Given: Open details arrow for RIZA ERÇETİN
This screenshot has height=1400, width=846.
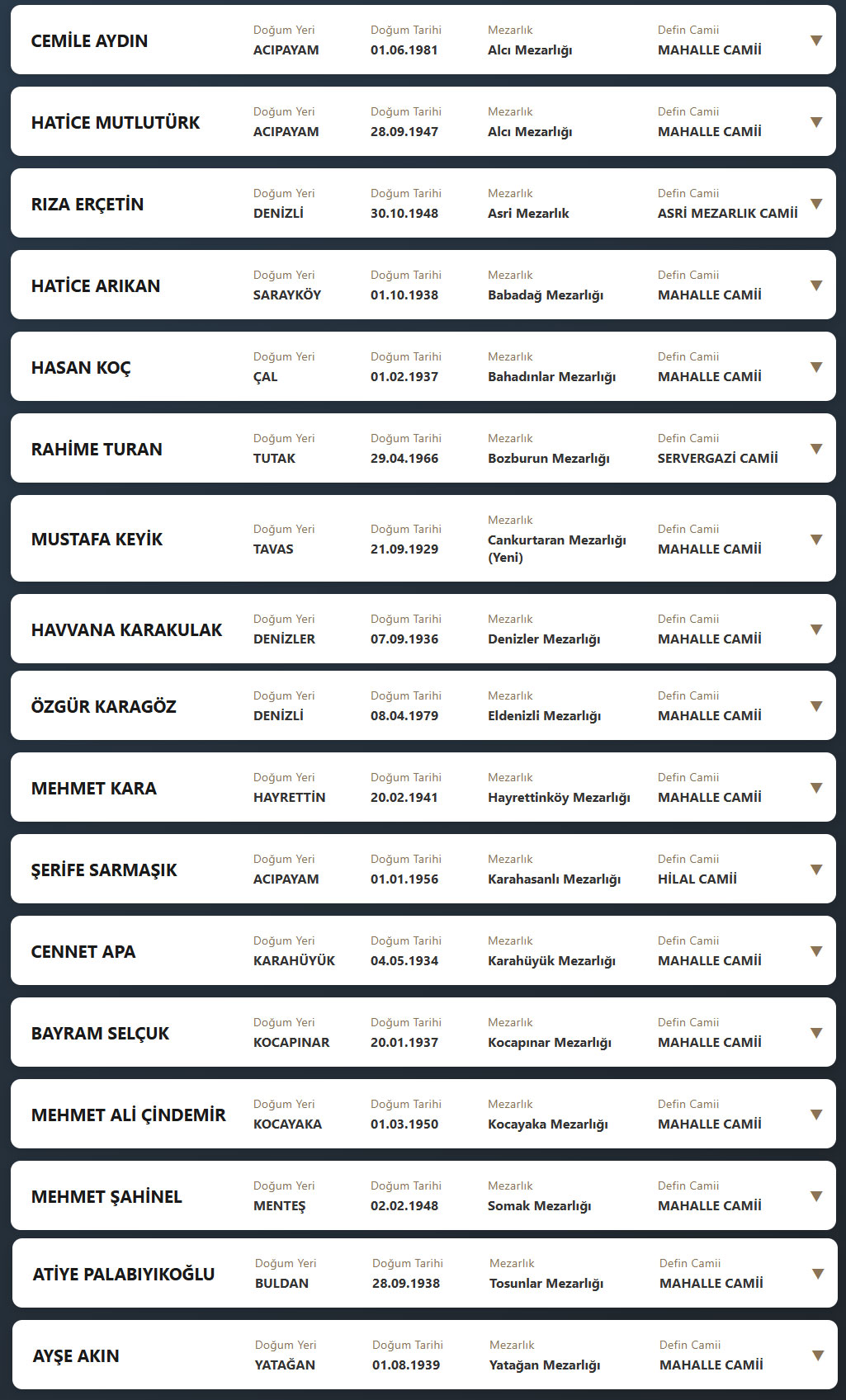Looking at the screenshot, I should [x=815, y=204].
